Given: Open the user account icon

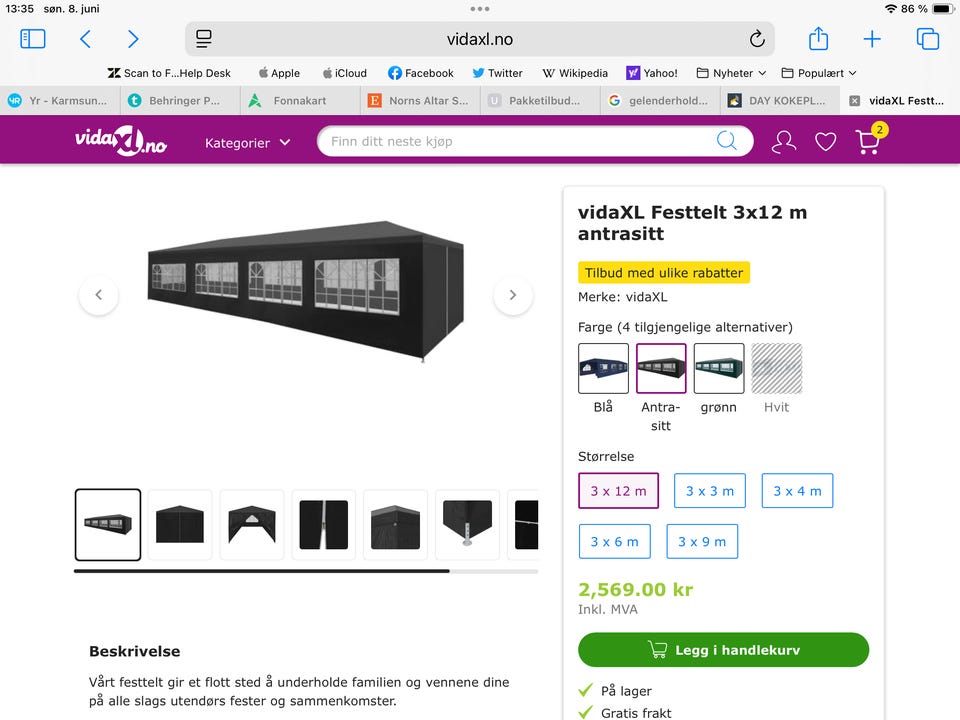Looking at the screenshot, I should click(784, 141).
